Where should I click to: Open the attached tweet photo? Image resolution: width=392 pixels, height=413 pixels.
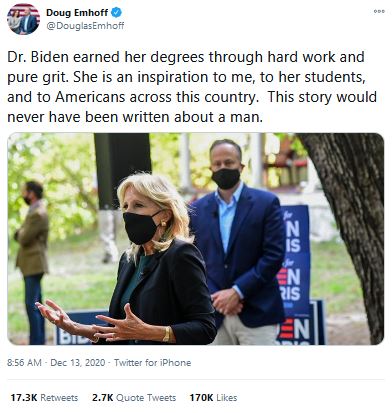coord(196,239)
